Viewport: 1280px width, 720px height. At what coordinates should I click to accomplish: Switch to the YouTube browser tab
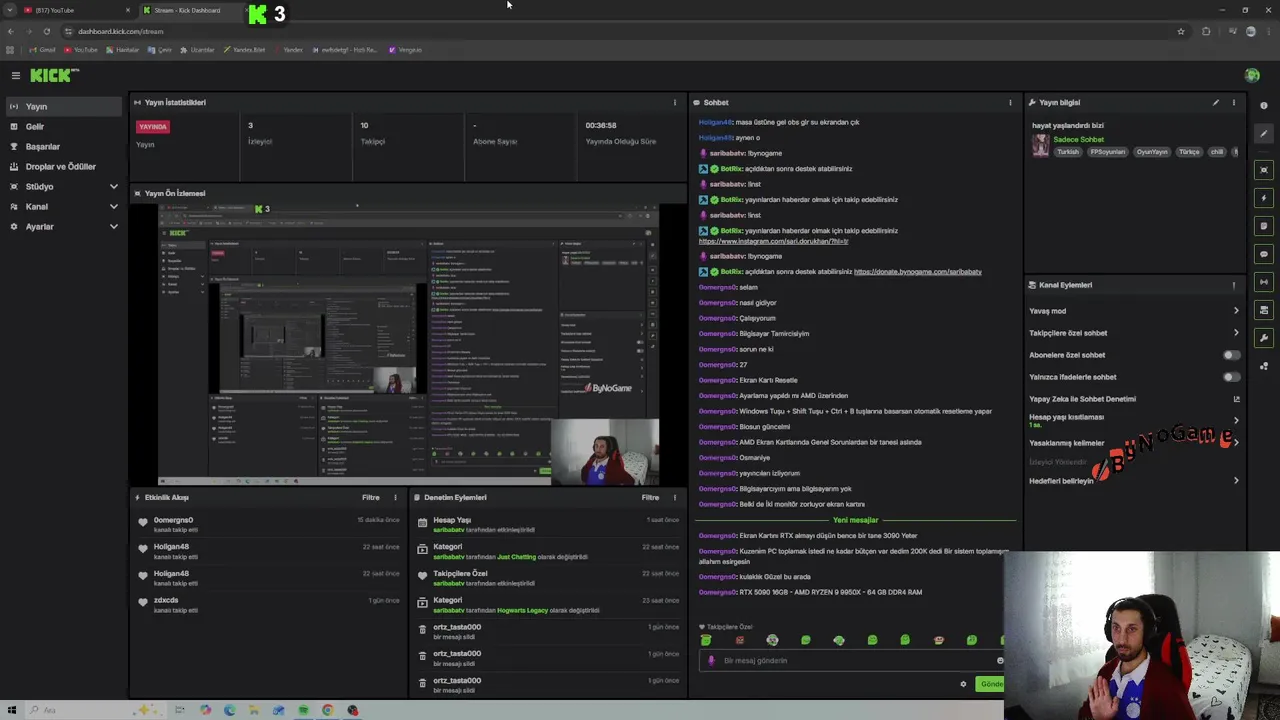point(78,10)
